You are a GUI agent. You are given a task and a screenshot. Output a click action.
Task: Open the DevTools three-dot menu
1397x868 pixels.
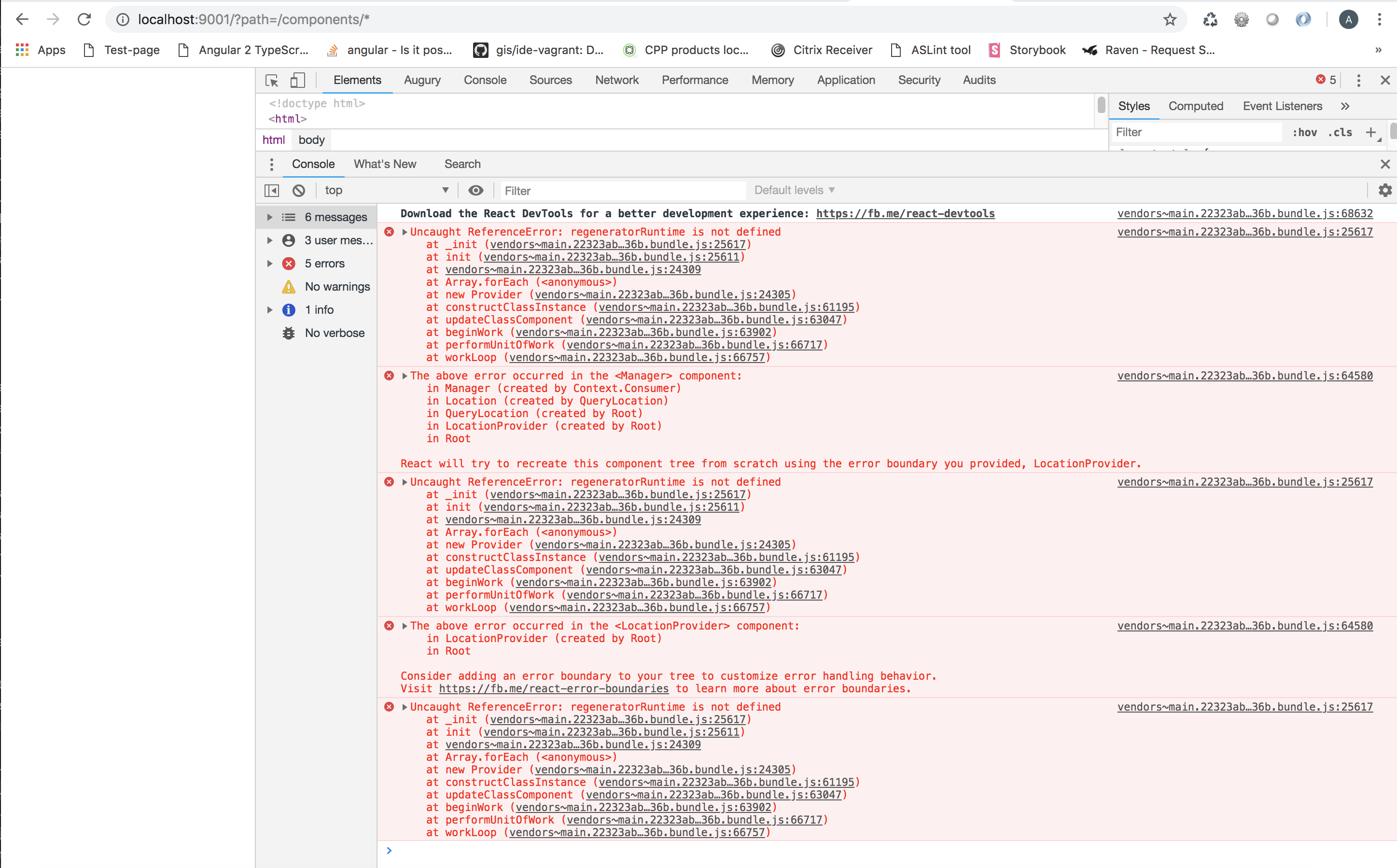pos(1358,80)
